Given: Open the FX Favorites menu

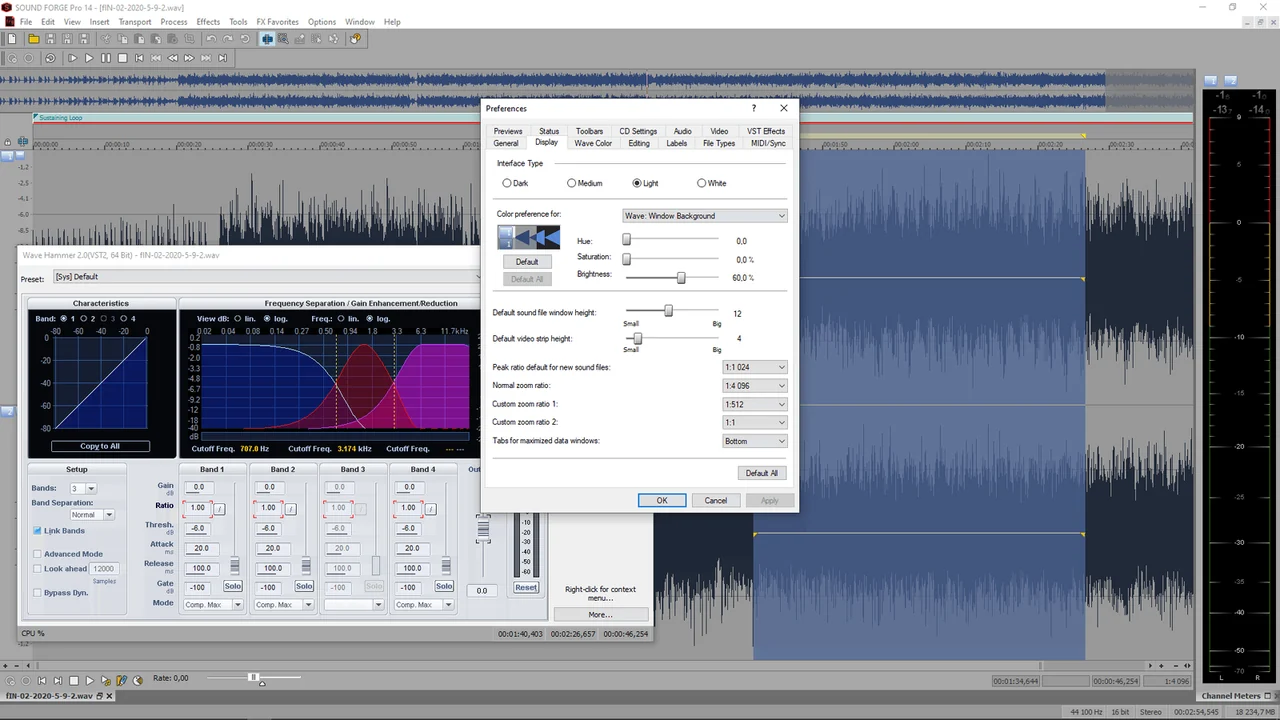Looking at the screenshot, I should coord(277,22).
